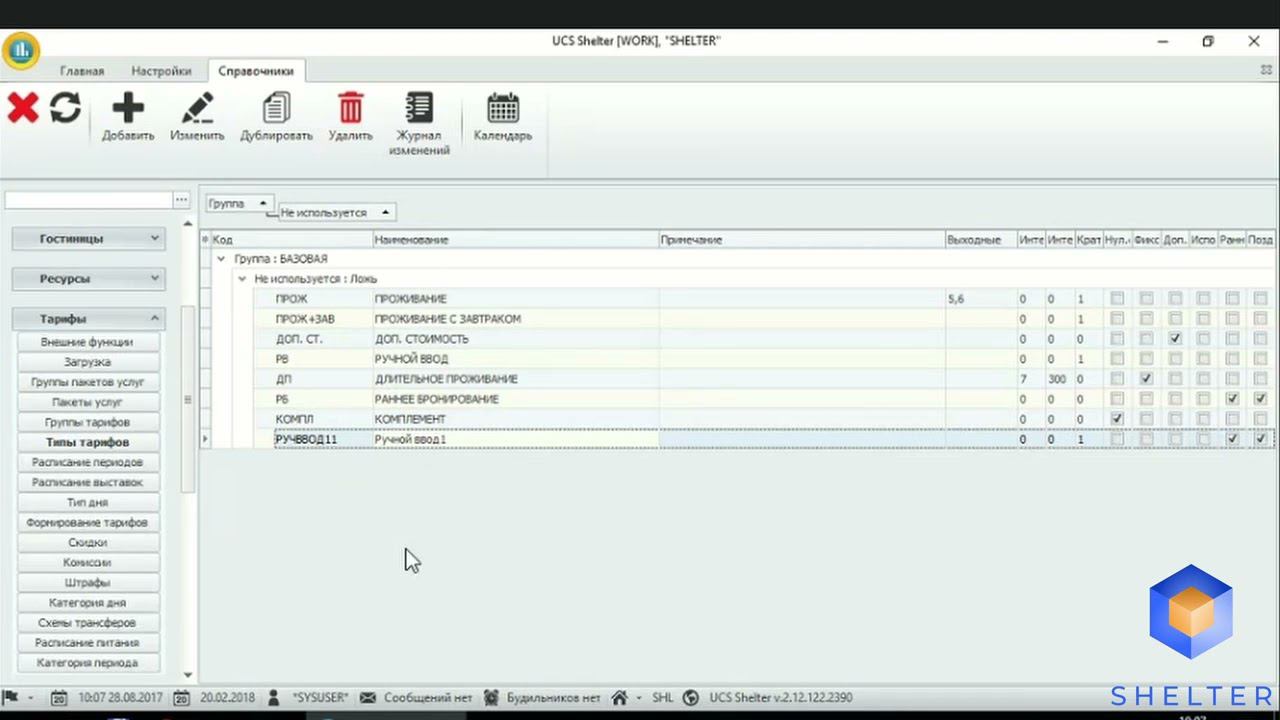This screenshot has height=720, width=1280.
Task: Click the Удалить trash icon
Action: click(350, 107)
